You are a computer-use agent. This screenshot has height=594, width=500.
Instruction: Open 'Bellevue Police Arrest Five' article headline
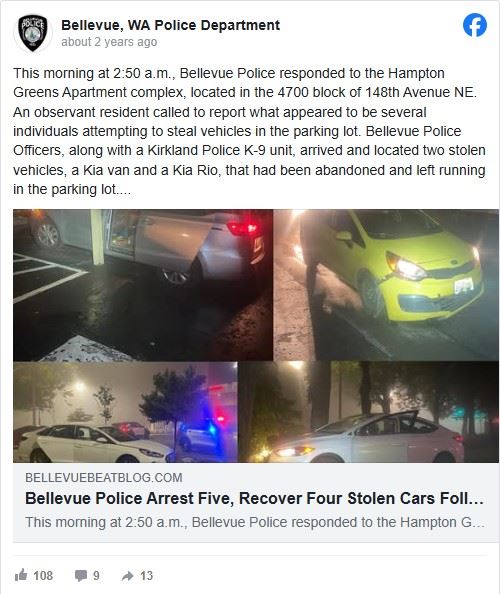click(x=255, y=499)
